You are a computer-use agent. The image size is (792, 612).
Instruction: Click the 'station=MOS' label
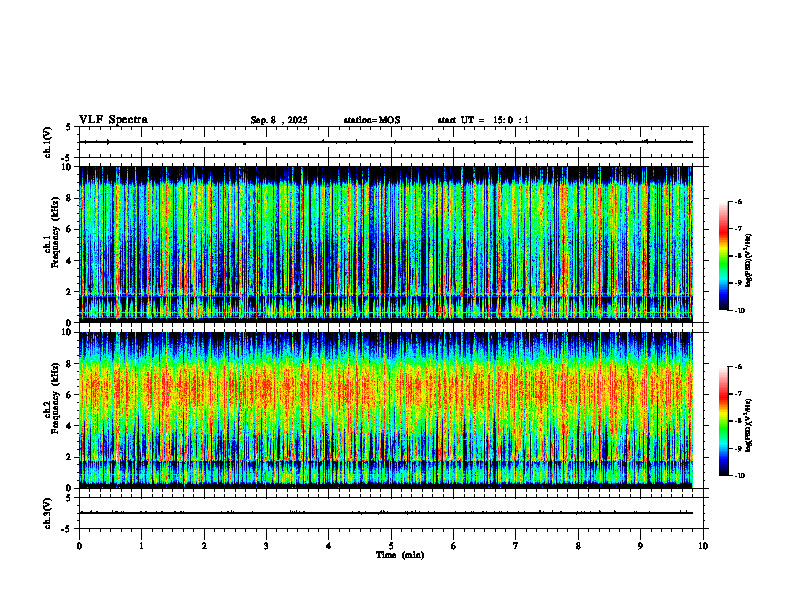pos(372,120)
